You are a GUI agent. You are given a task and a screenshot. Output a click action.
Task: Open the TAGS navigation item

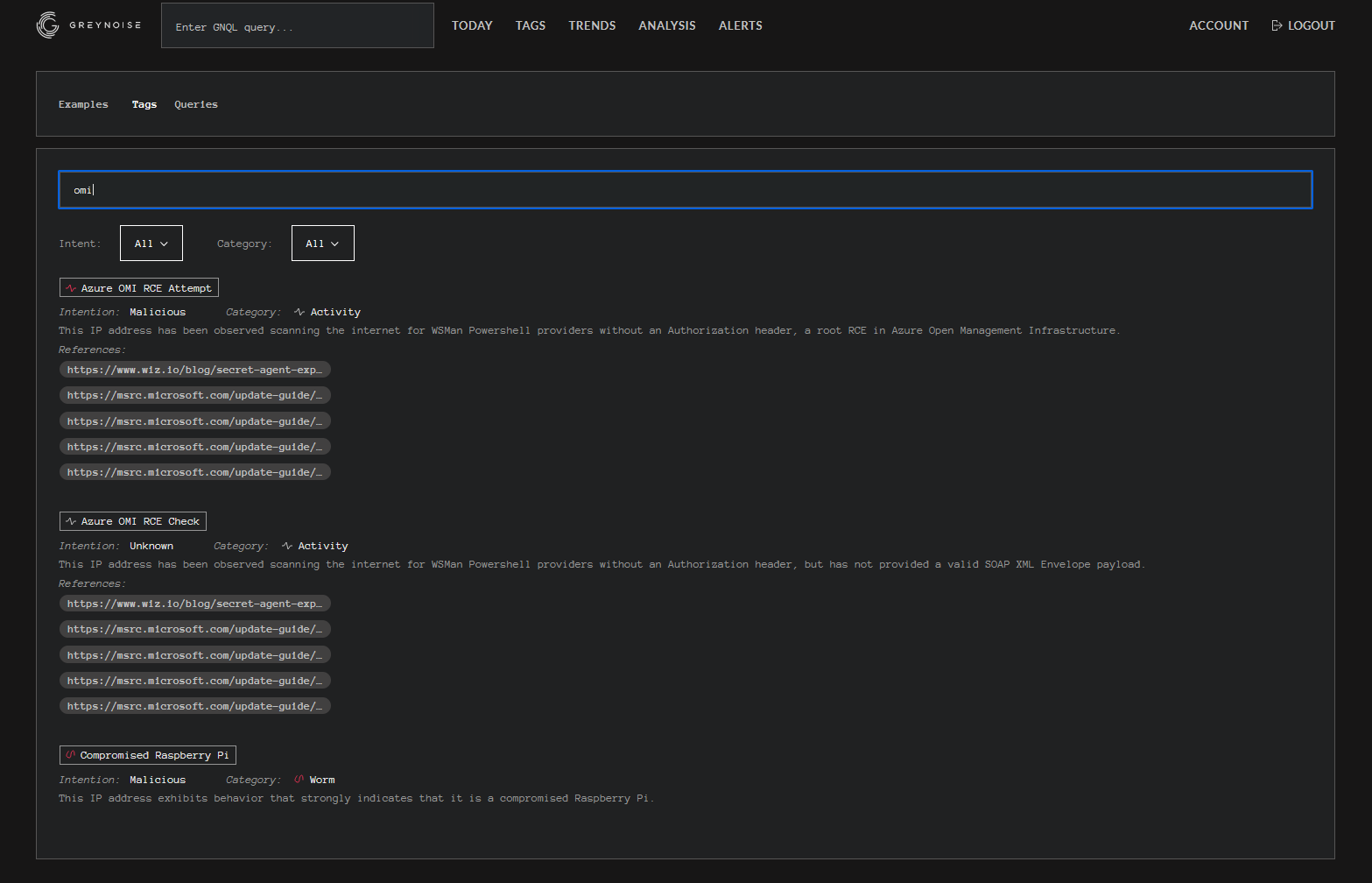tap(531, 25)
